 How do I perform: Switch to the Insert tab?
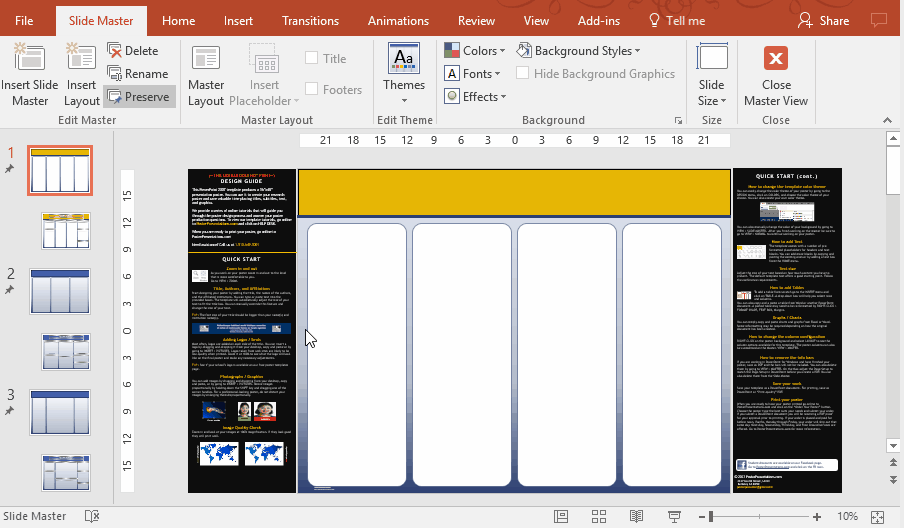pos(238,21)
